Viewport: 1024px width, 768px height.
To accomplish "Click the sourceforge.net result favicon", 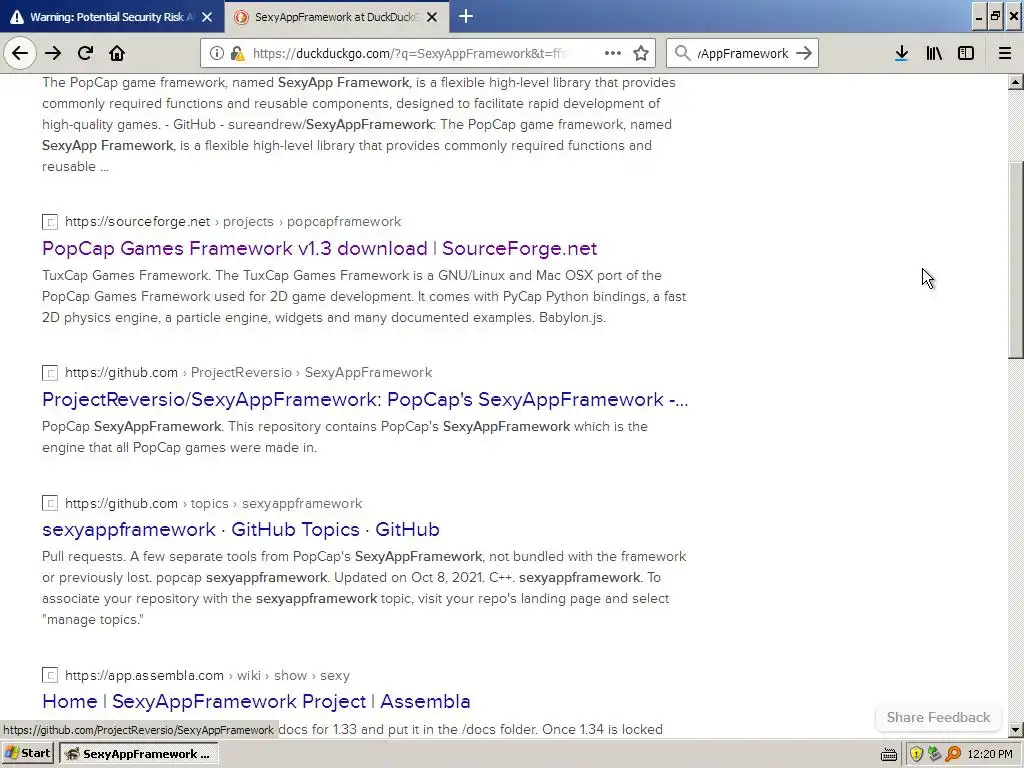I will (50, 222).
